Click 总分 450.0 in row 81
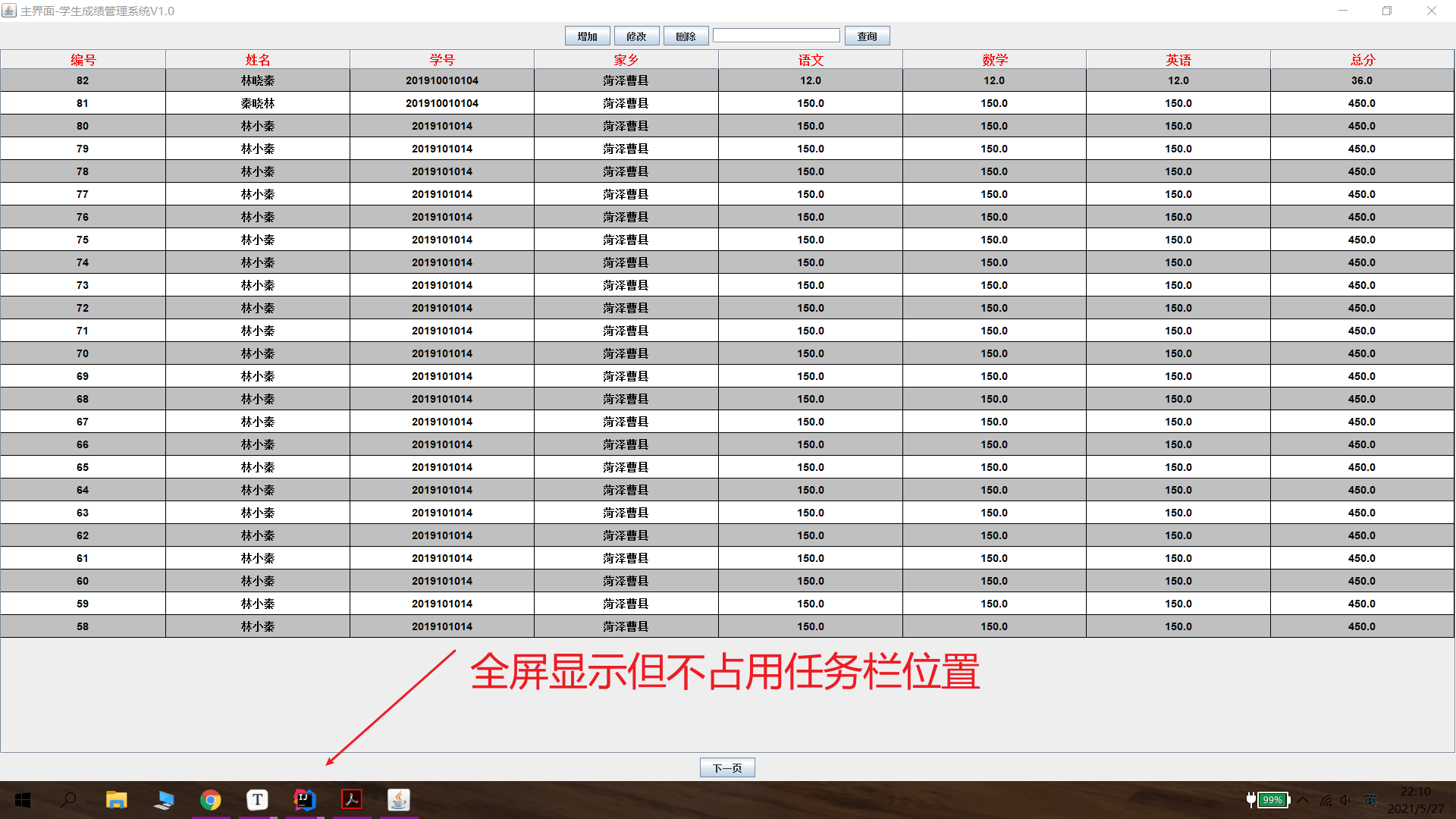 coord(1363,103)
